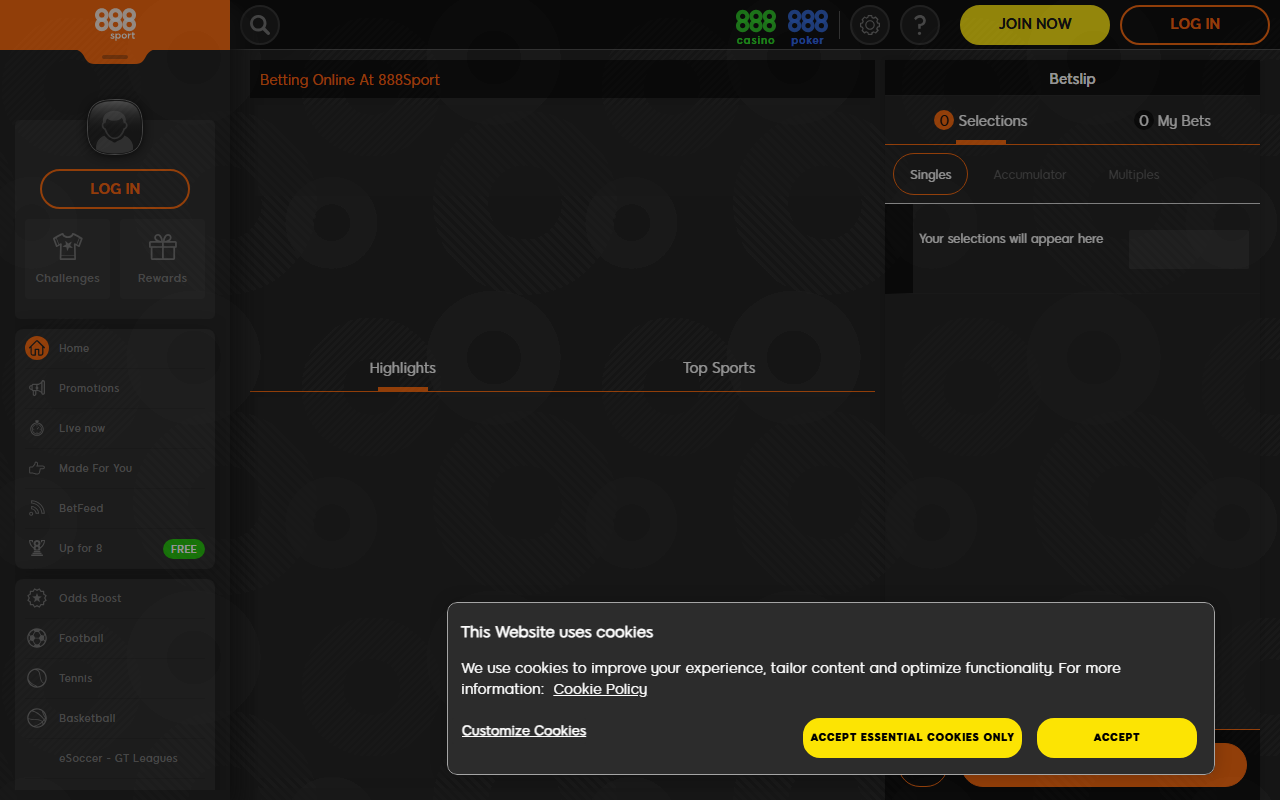The height and width of the screenshot is (800, 1280).
Task: Open Live now in the sidebar
Action: point(115,428)
